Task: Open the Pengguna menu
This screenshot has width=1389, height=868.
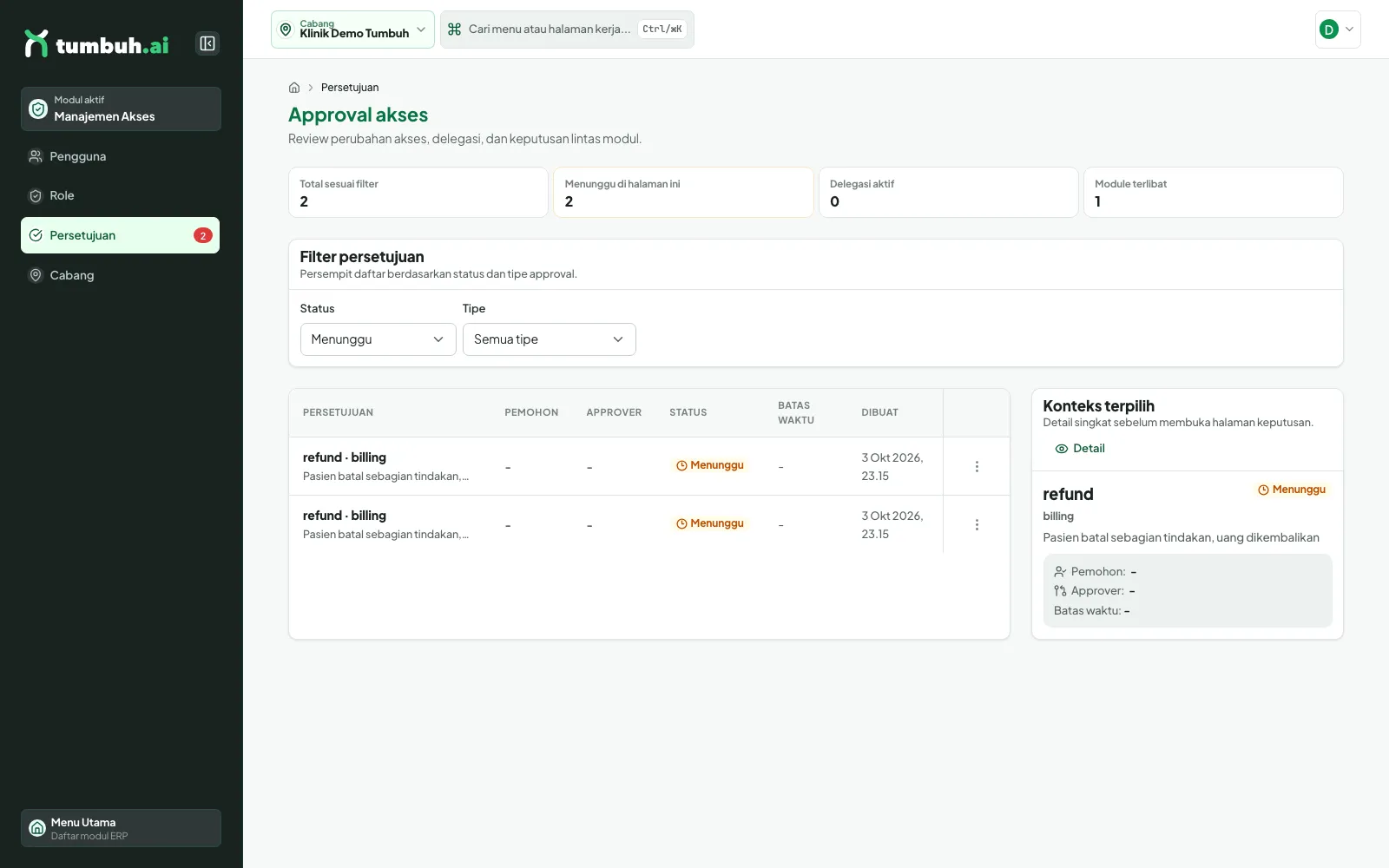Action: [x=120, y=156]
